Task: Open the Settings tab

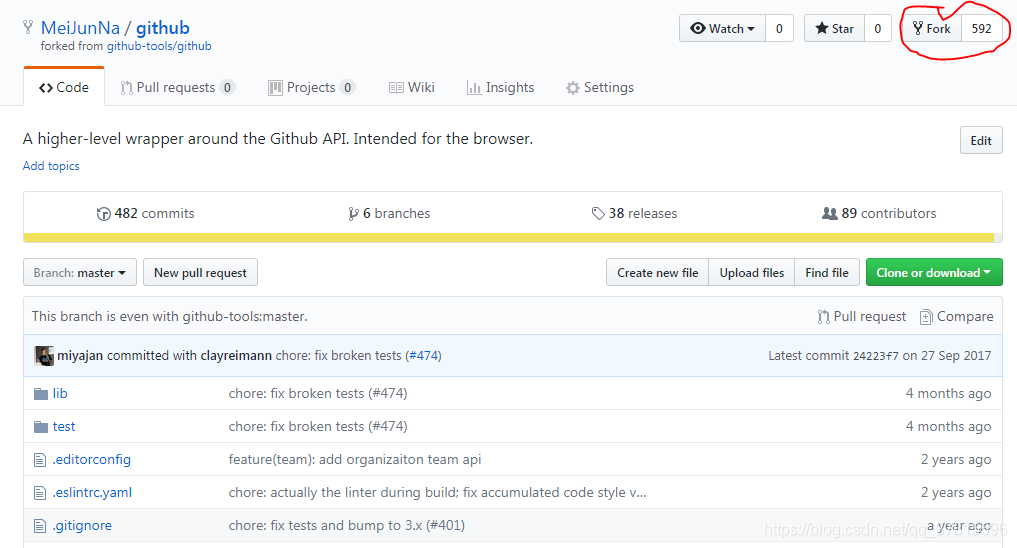Action: [x=599, y=88]
